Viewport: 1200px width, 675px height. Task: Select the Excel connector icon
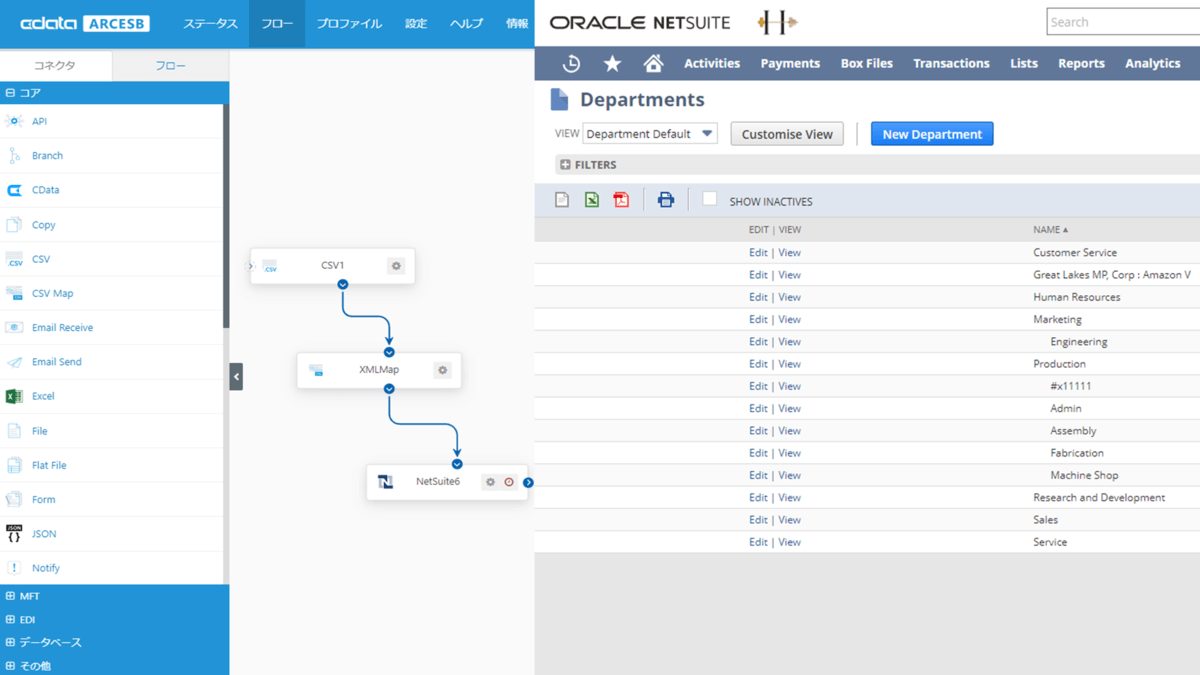pos(14,396)
